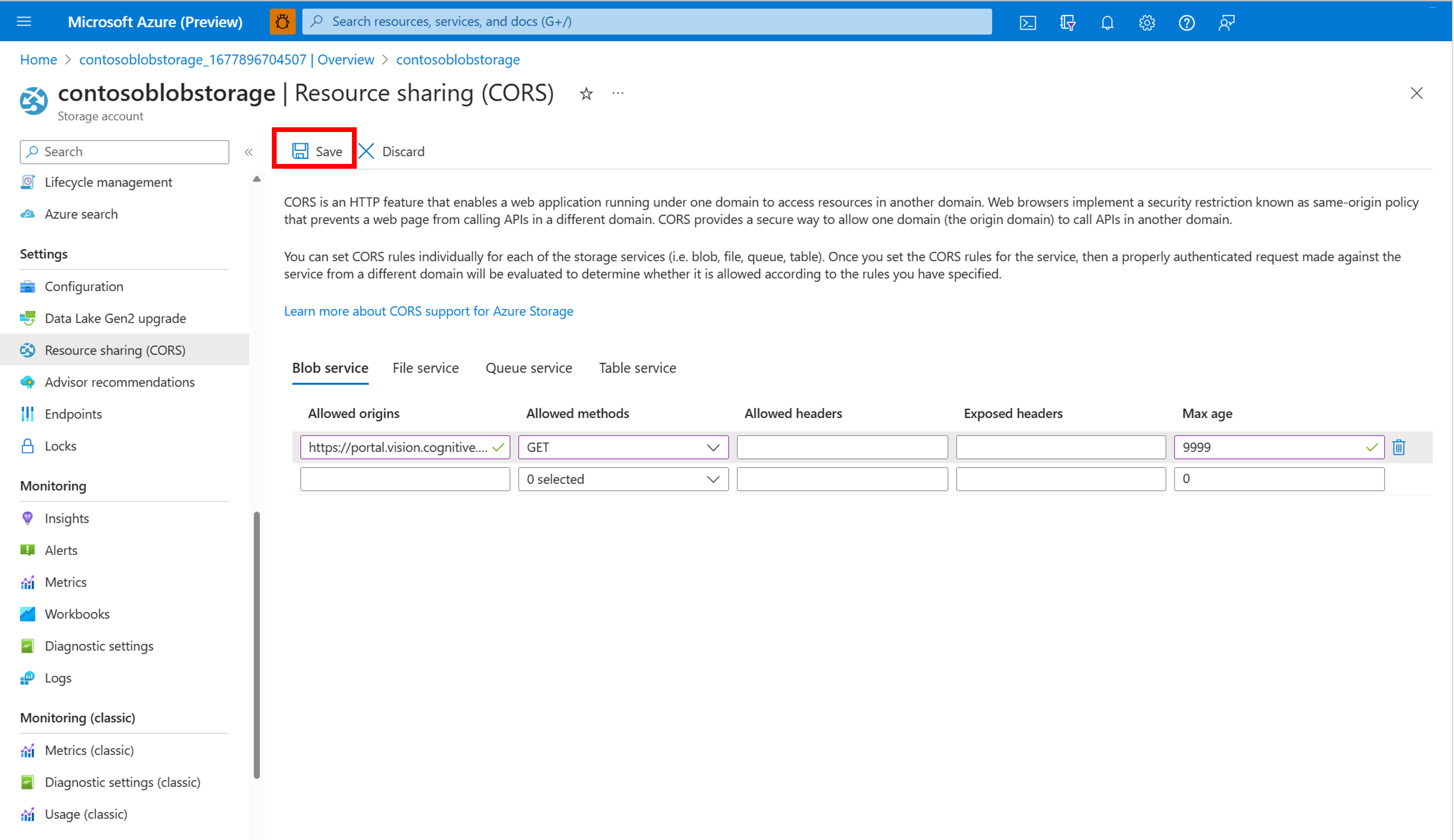This screenshot has width=1454, height=840.
Task: Open portal settings gear icon
Action: pos(1147,22)
